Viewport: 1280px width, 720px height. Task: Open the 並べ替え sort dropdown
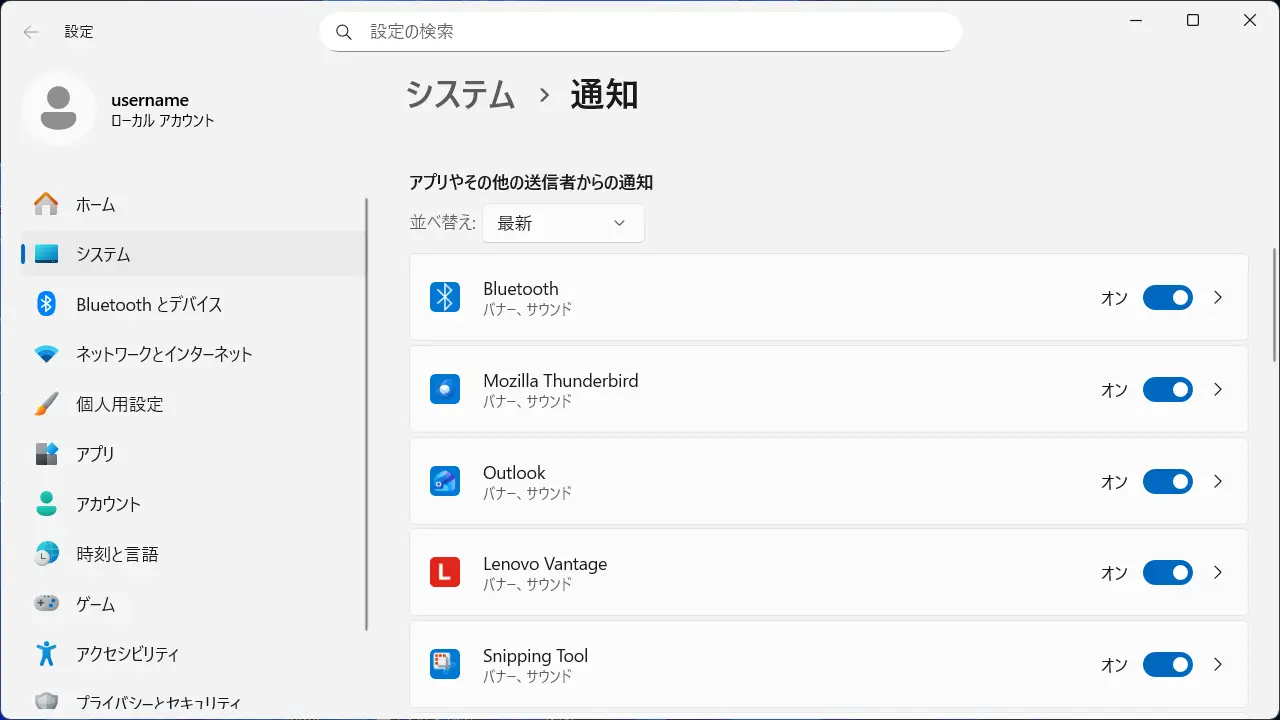(x=563, y=223)
